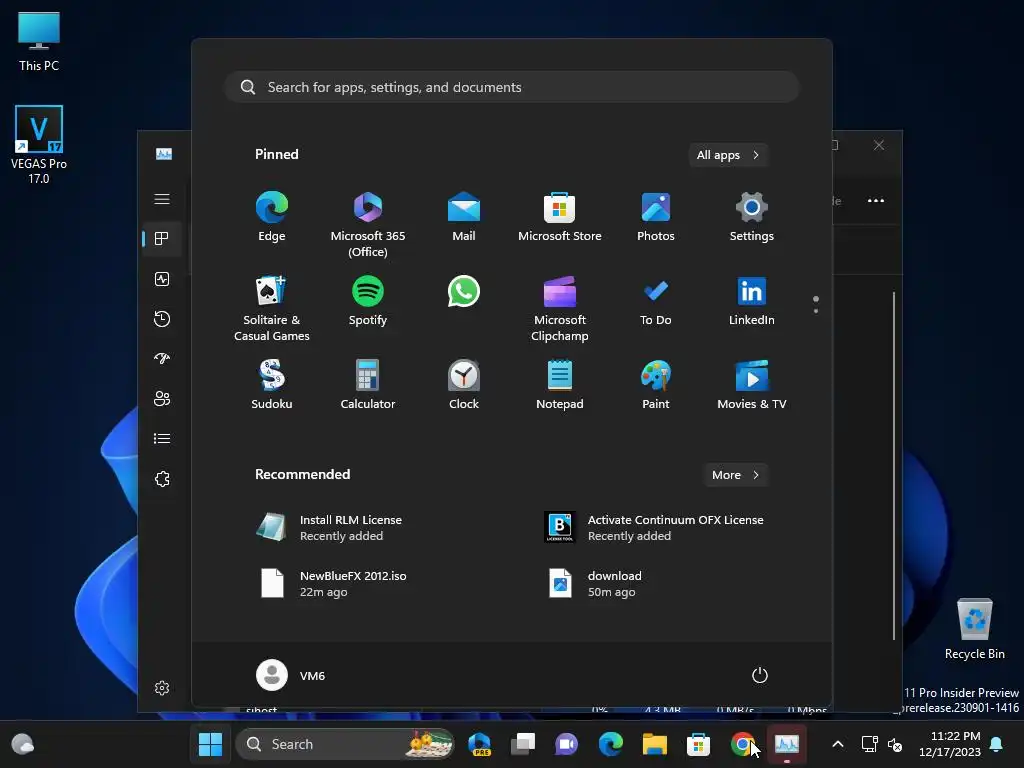Image resolution: width=1024 pixels, height=768 pixels.
Task: Switch to Performance tab in Task Manager
Action: (x=162, y=279)
